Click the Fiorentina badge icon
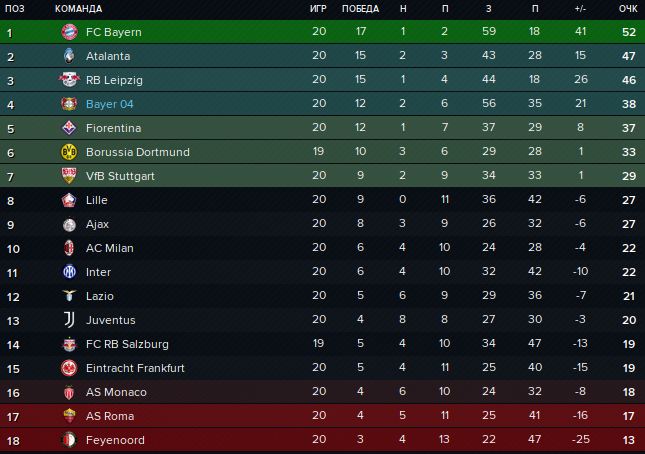This screenshot has height=454, width=645. pyautogui.click(x=69, y=128)
